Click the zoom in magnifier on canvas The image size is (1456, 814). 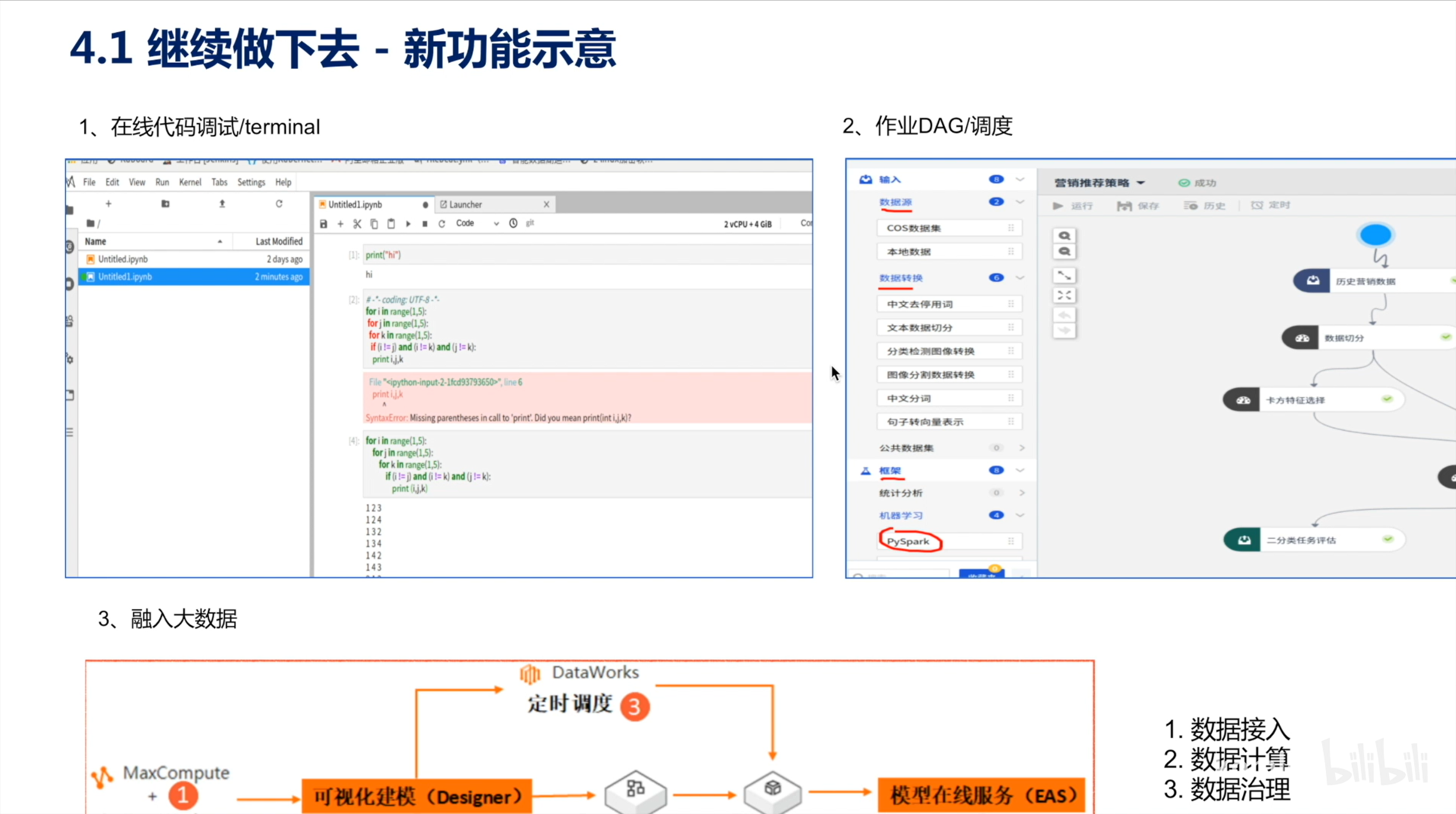point(1064,236)
